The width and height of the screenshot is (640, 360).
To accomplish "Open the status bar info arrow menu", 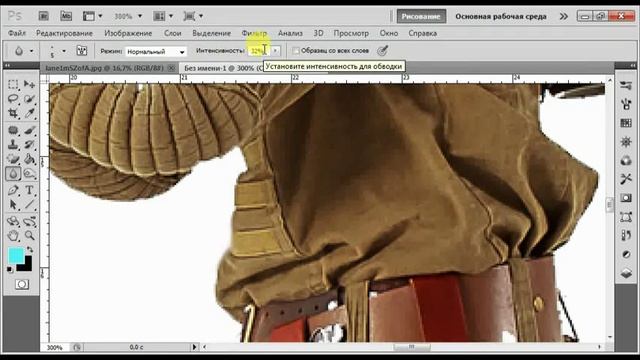I will (194, 347).
